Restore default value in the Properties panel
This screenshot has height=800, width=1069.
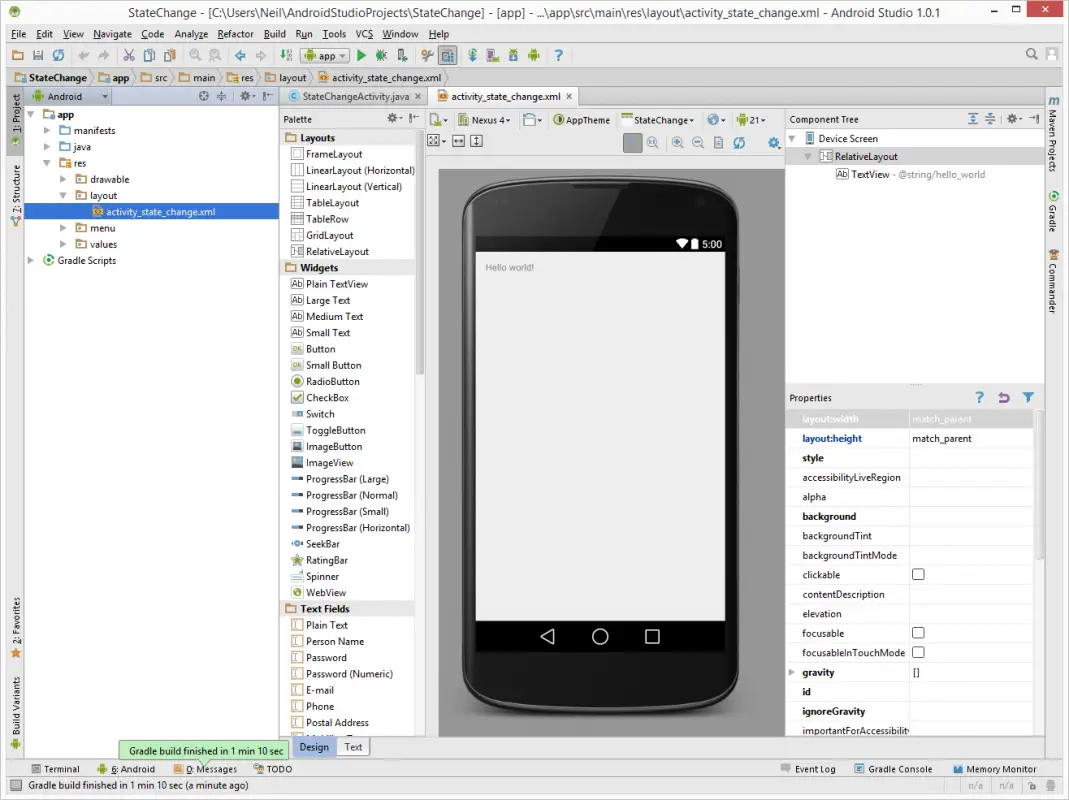click(x=1004, y=398)
